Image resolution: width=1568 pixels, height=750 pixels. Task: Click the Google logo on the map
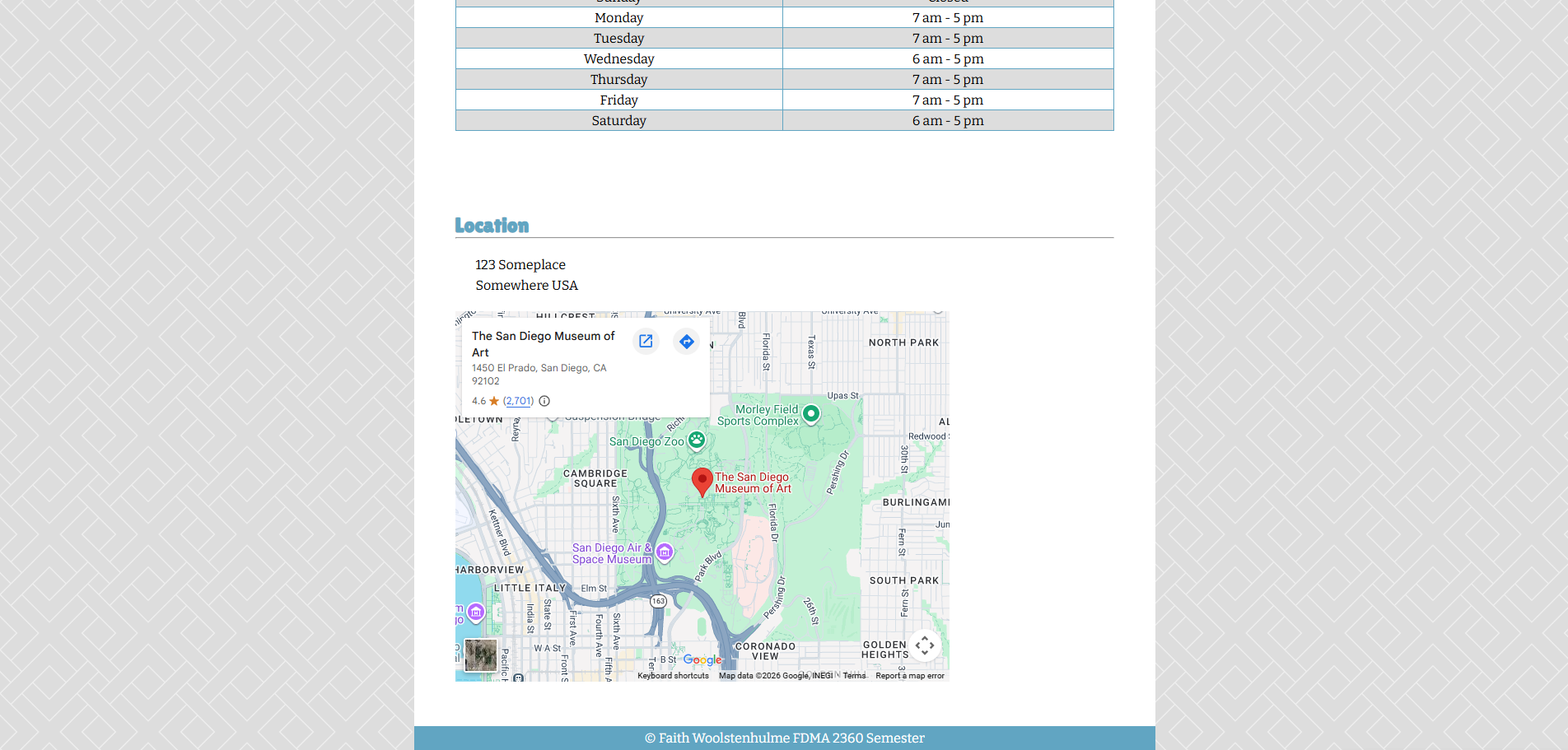click(702, 660)
